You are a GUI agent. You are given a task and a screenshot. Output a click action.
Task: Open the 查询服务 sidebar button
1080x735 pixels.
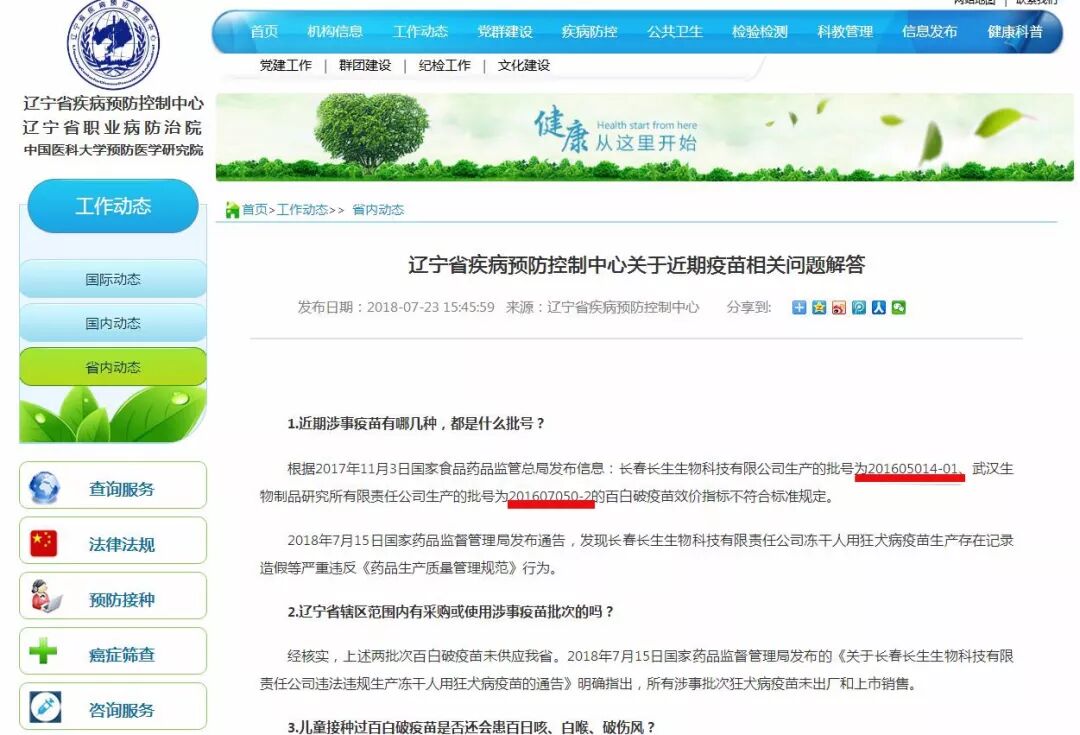pos(113,486)
